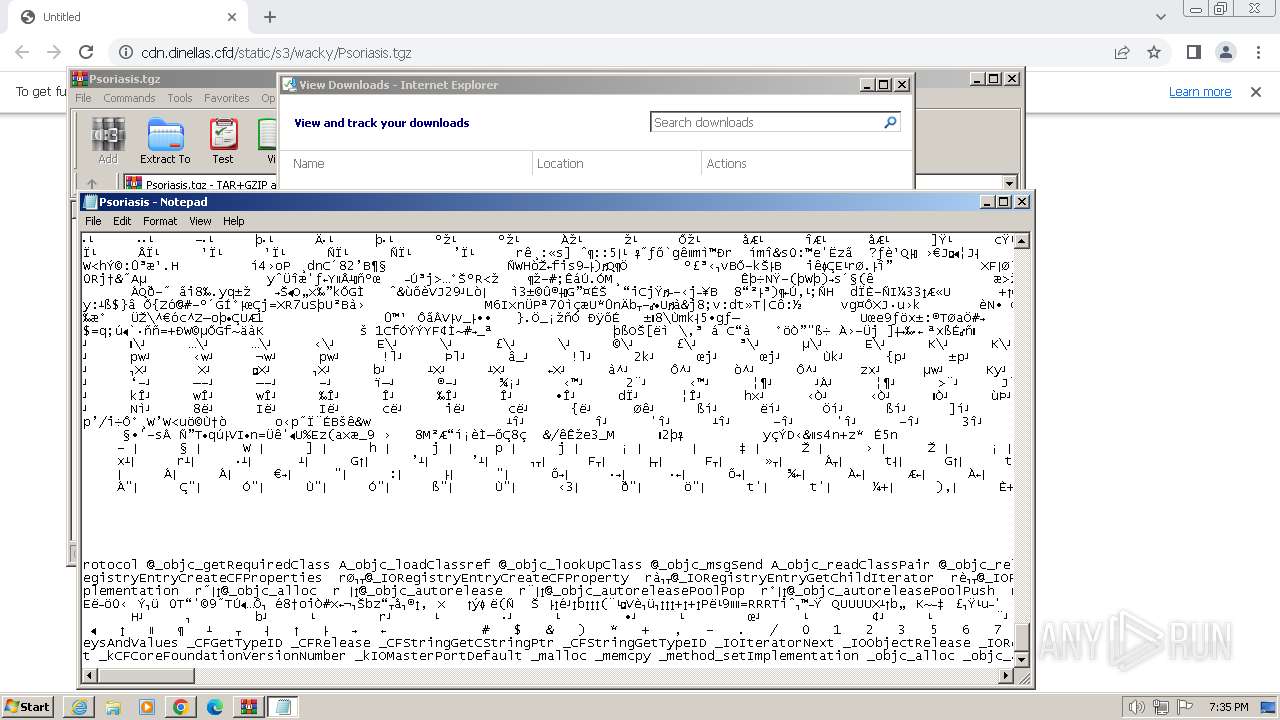The image size is (1280, 720).
Task: Click the Test icon in WinRAR
Action: pyautogui.click(x=223, y=141)
